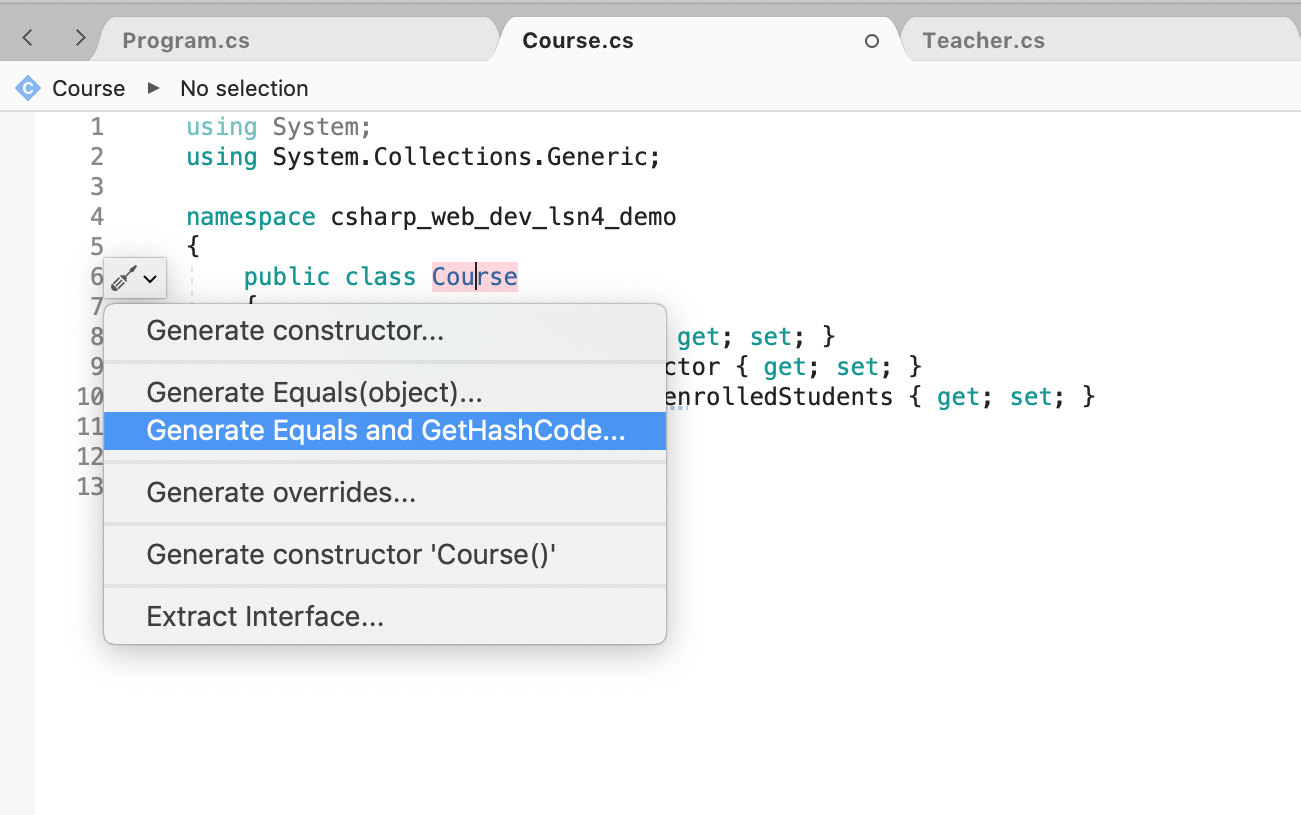Select "Generate constructor 'Course()'" option
Screen dimensions: 1301x815
point(351,555)
